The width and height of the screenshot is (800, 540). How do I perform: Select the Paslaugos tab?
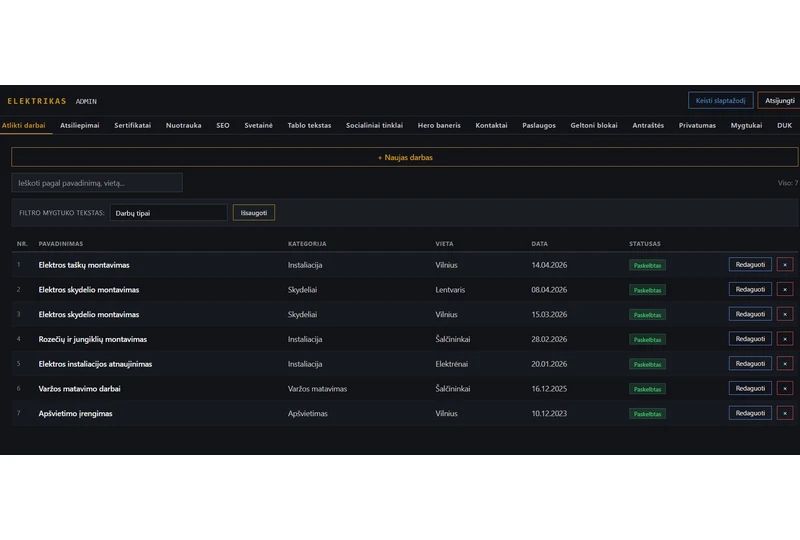click(x=539, y=125)
